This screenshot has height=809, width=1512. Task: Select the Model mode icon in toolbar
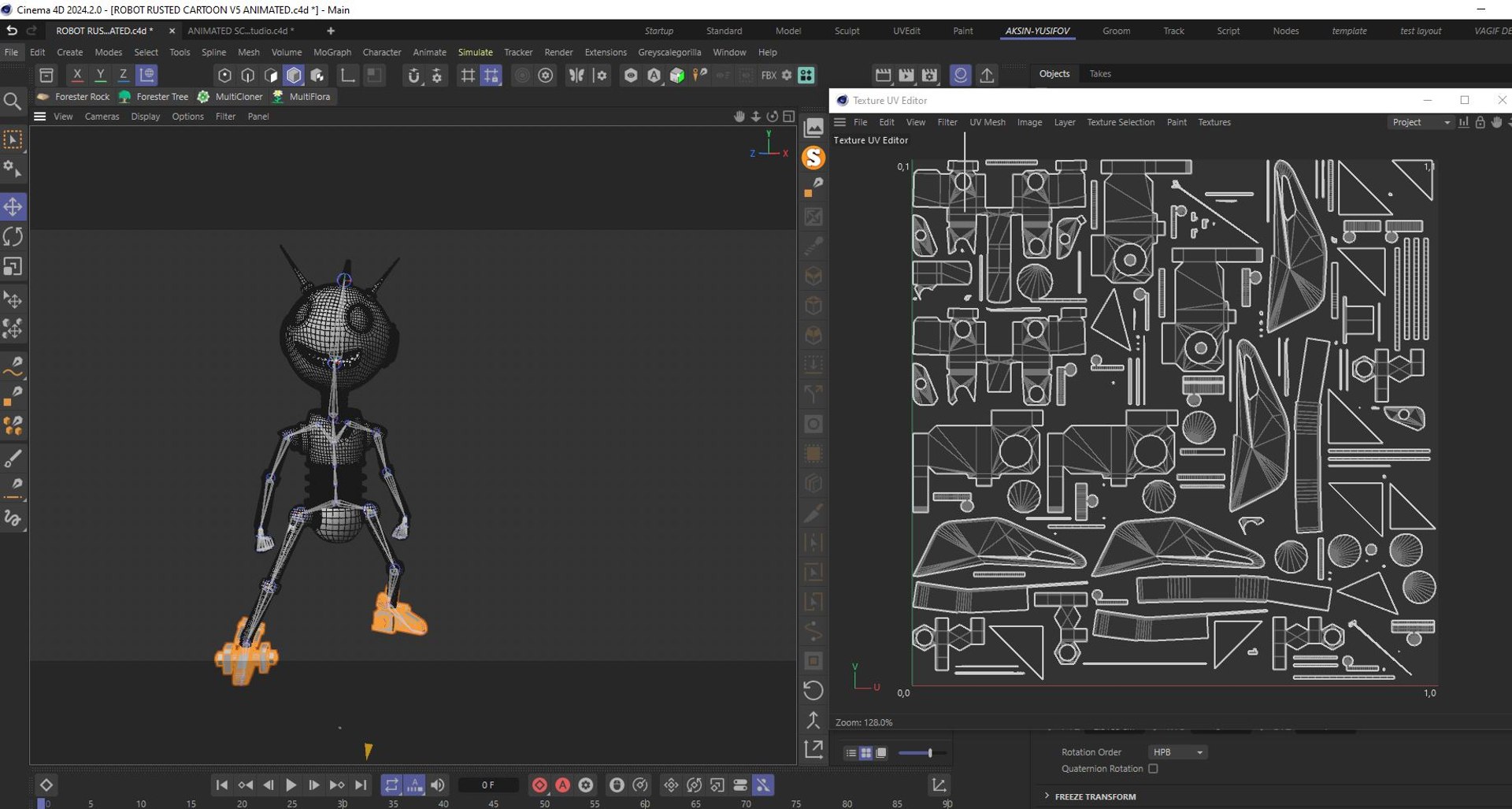pyautogui.click(x=294, y=76)
